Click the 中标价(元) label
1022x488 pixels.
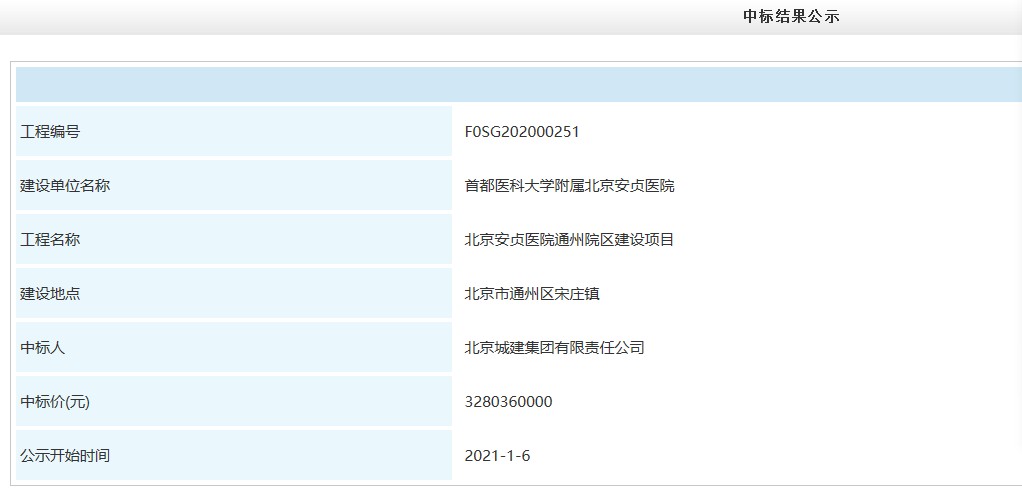(55, 402)
